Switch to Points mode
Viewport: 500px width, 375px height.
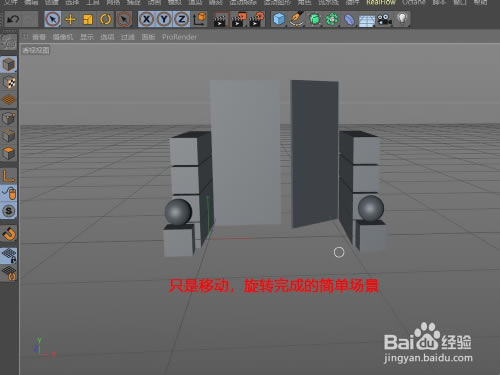point(9,118)
